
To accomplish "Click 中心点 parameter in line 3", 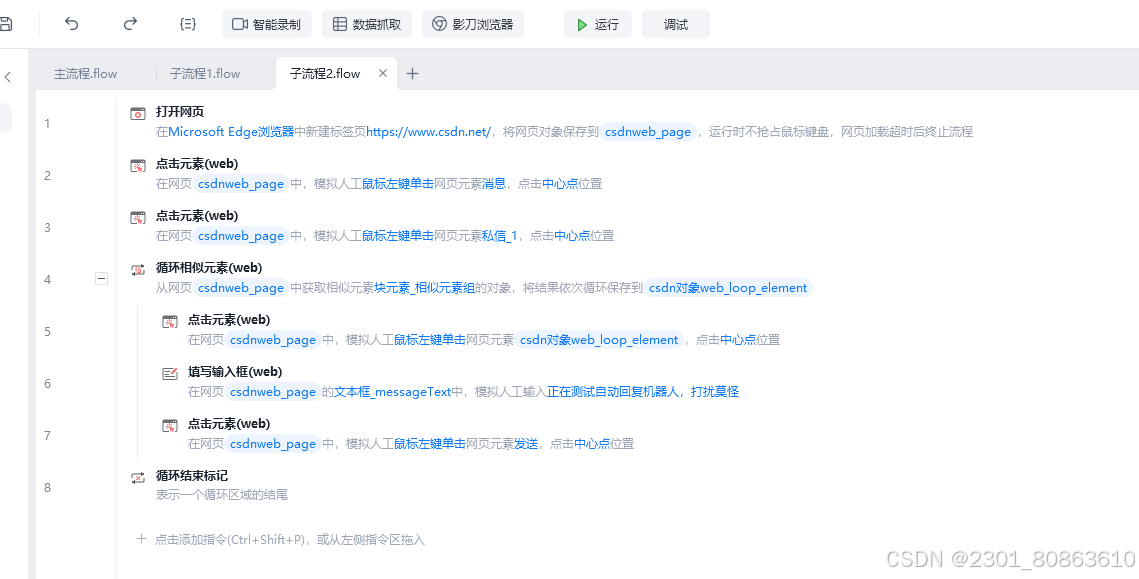I will [x=572, y=235].
